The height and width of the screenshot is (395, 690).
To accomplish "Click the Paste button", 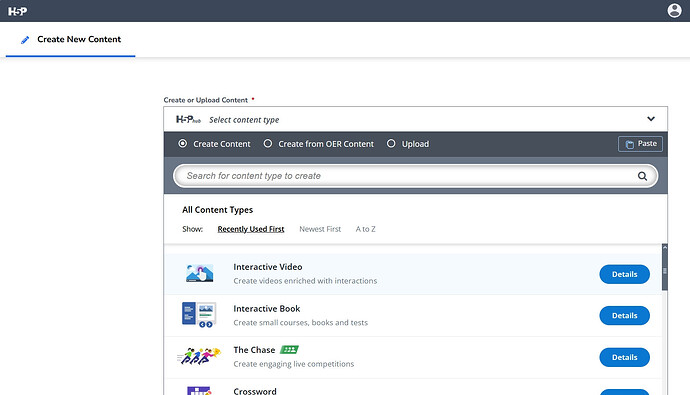I will point(640,144).
